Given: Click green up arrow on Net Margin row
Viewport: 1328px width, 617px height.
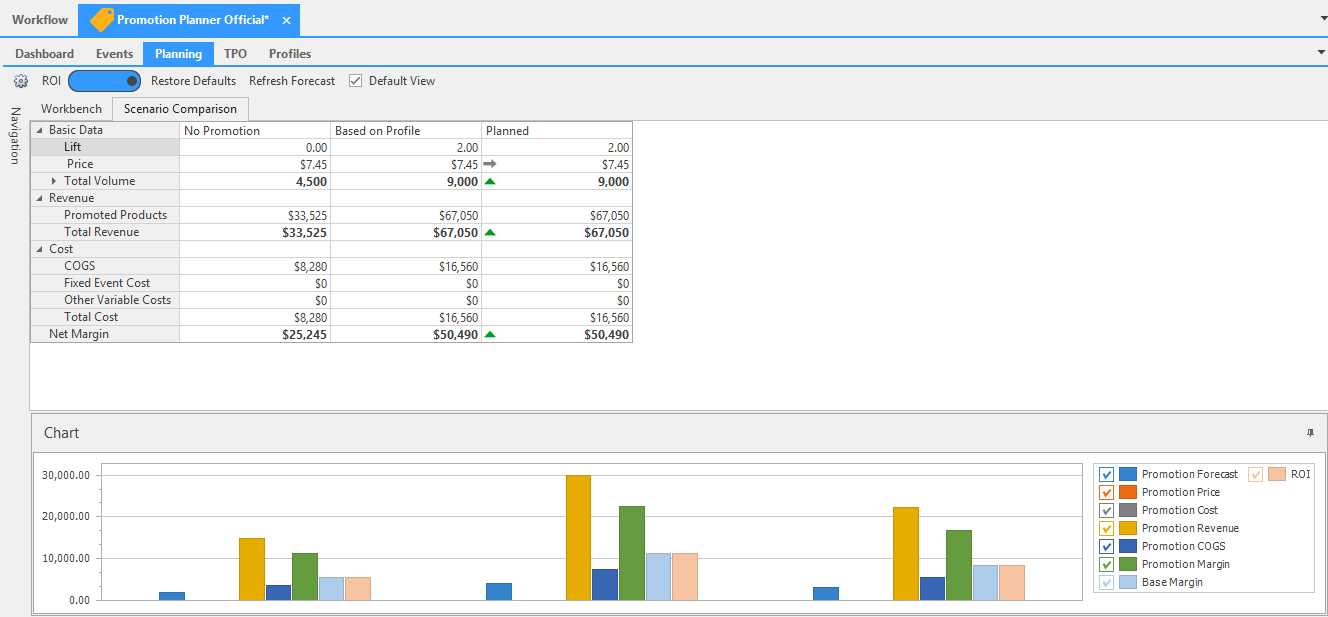Looking at the screenshot, I should pos(490,335).
